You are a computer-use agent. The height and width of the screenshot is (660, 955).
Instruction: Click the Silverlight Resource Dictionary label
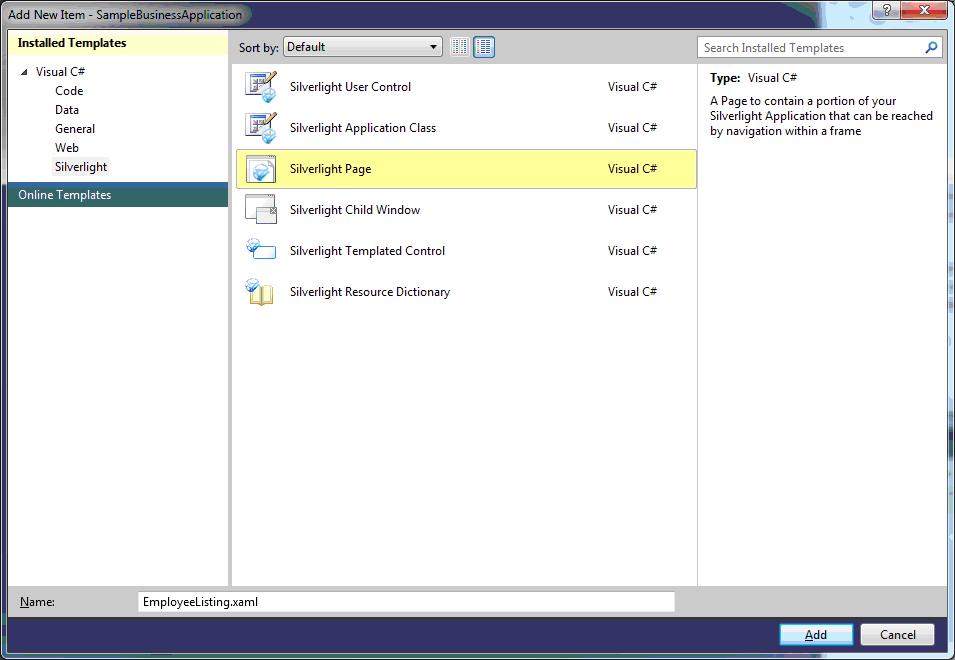coord(370,292)
